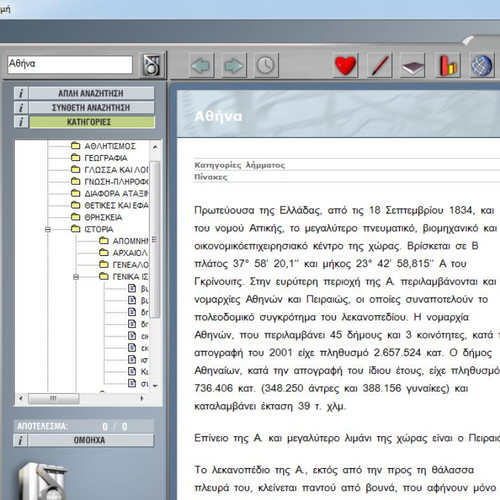Image resolution: width=500 pixels, height=500 pixels.
Task: Open notes with the red pencil icon
Action: click(379, 65)
